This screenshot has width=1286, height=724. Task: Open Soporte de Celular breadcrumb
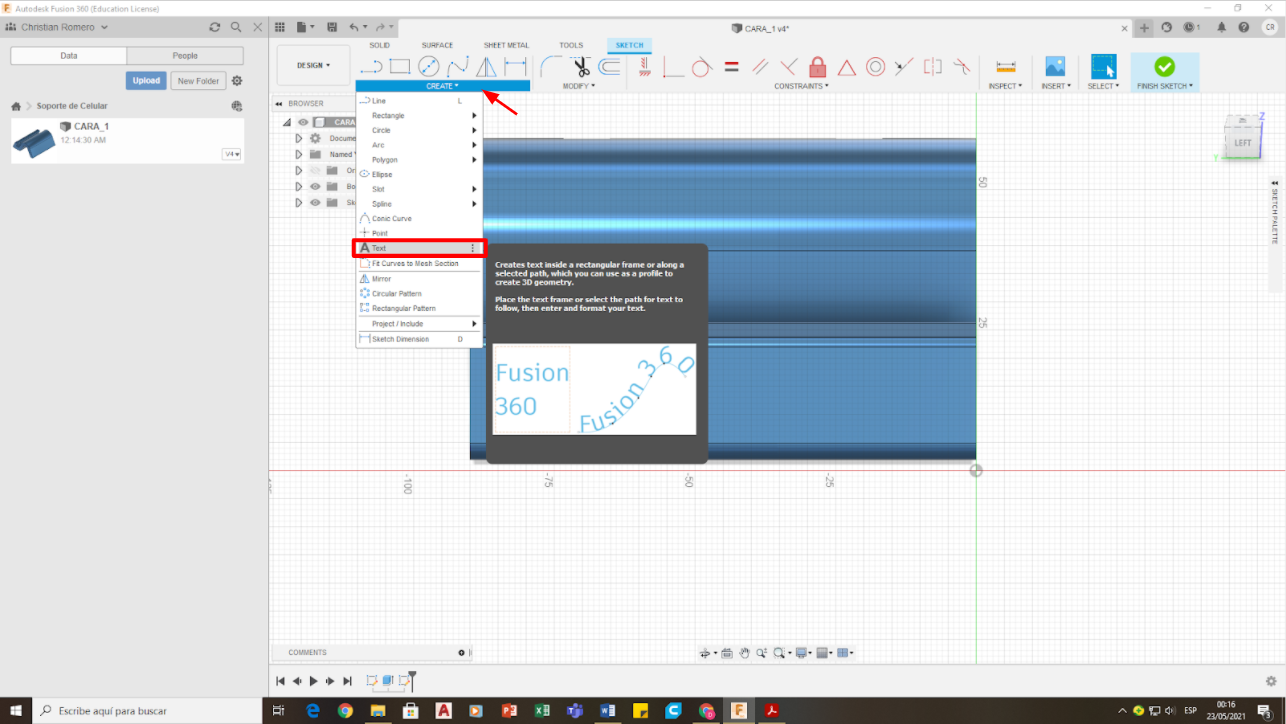pyautogui.click(x=72, y=106)
